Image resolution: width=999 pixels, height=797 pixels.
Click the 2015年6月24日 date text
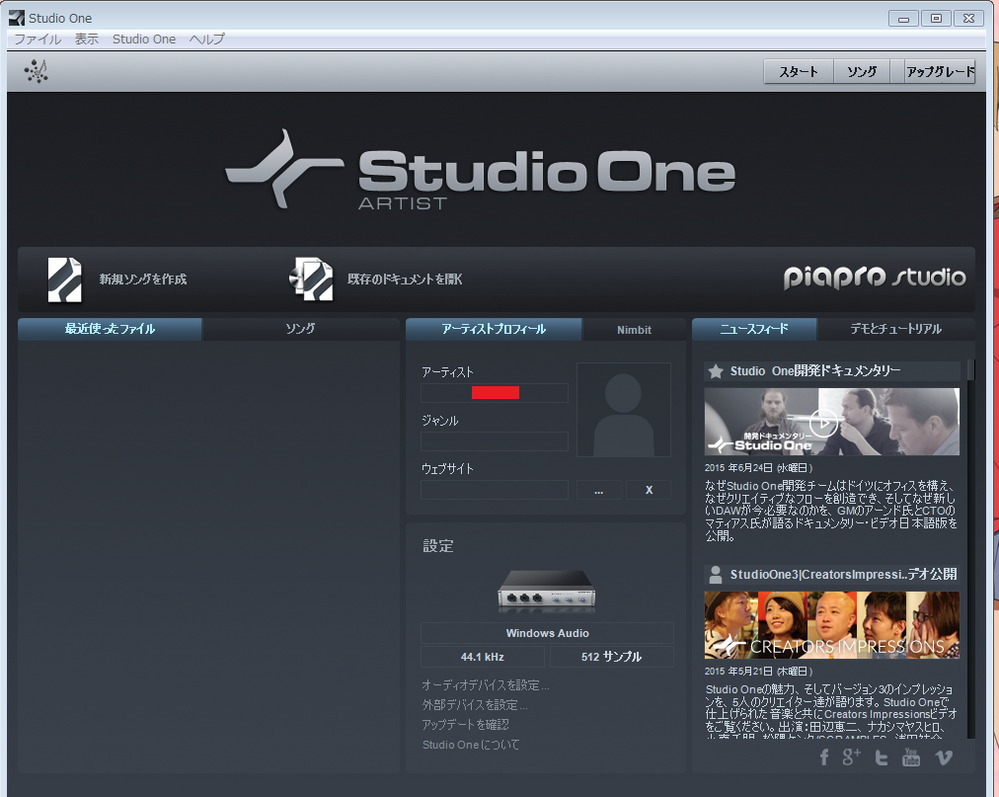(758, 468)
